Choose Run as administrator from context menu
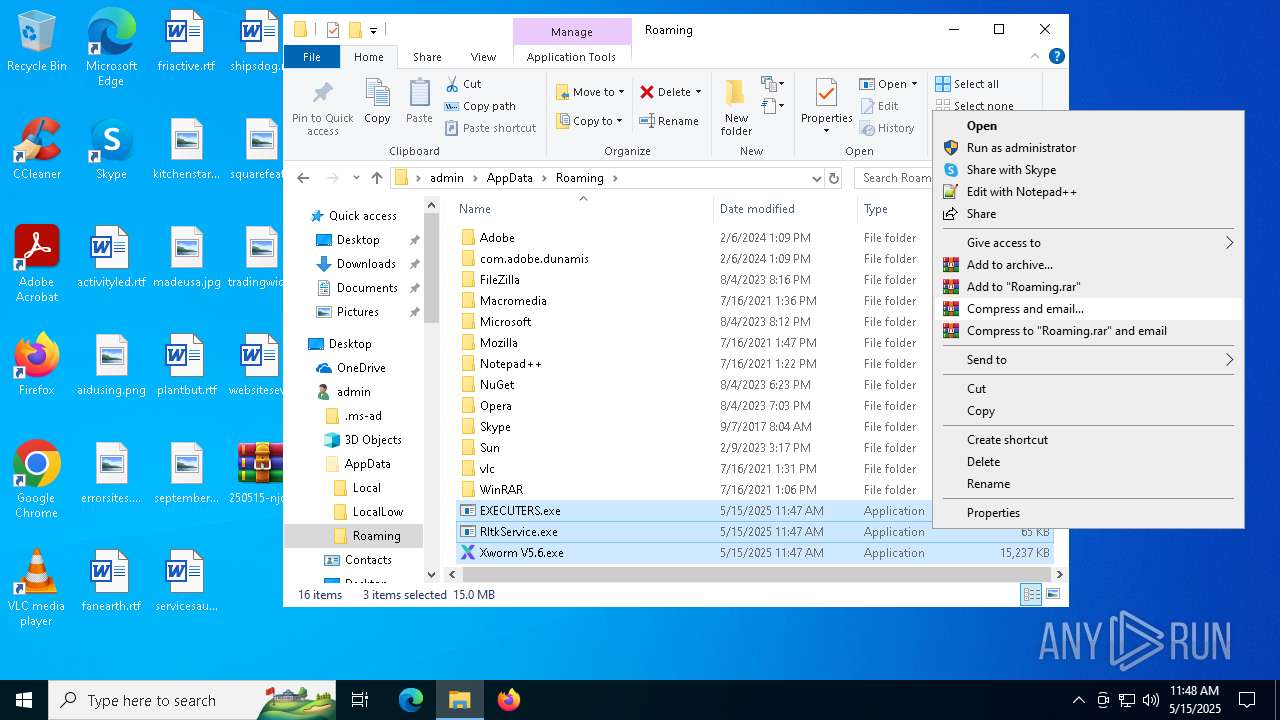This screenshot has width=1280, height=720. coord(1088,148)
